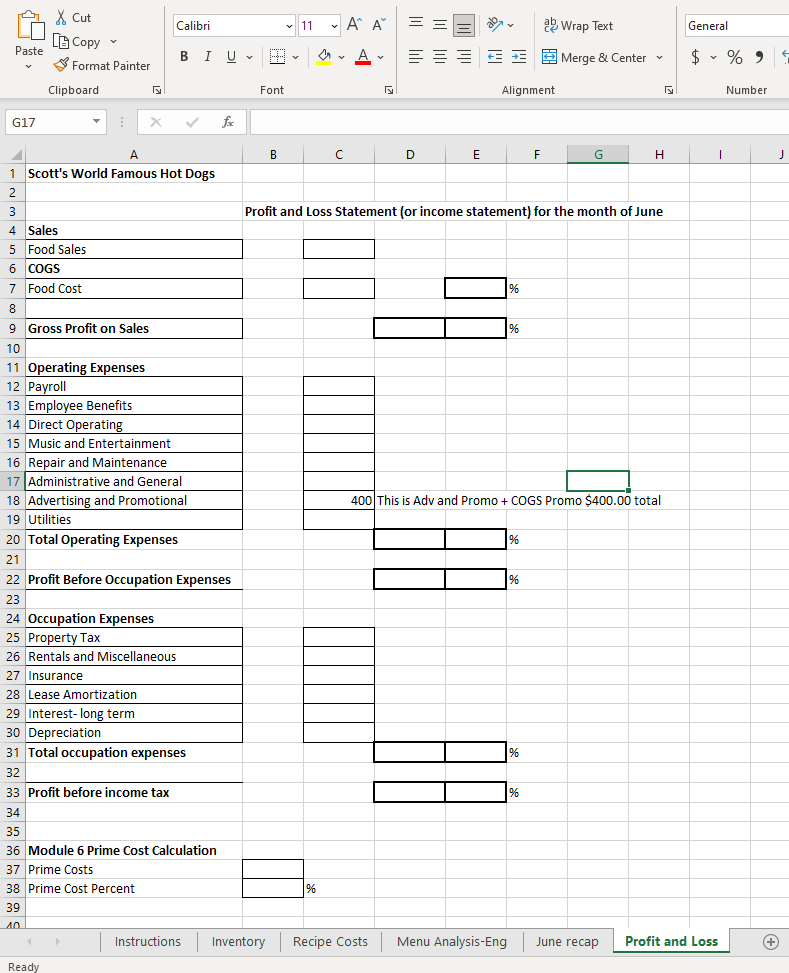The height and width of the screenshot is (973, 789).
Task: Open the Name Box dropdown arrow
Action: click(x=96, y=121)
